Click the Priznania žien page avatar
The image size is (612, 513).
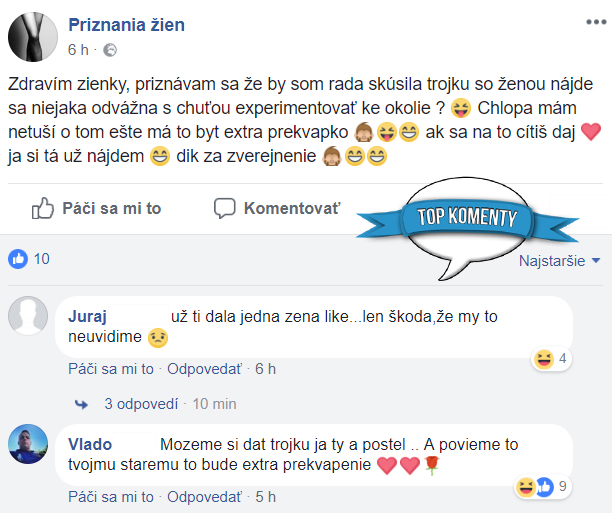(x=33, y=37)
